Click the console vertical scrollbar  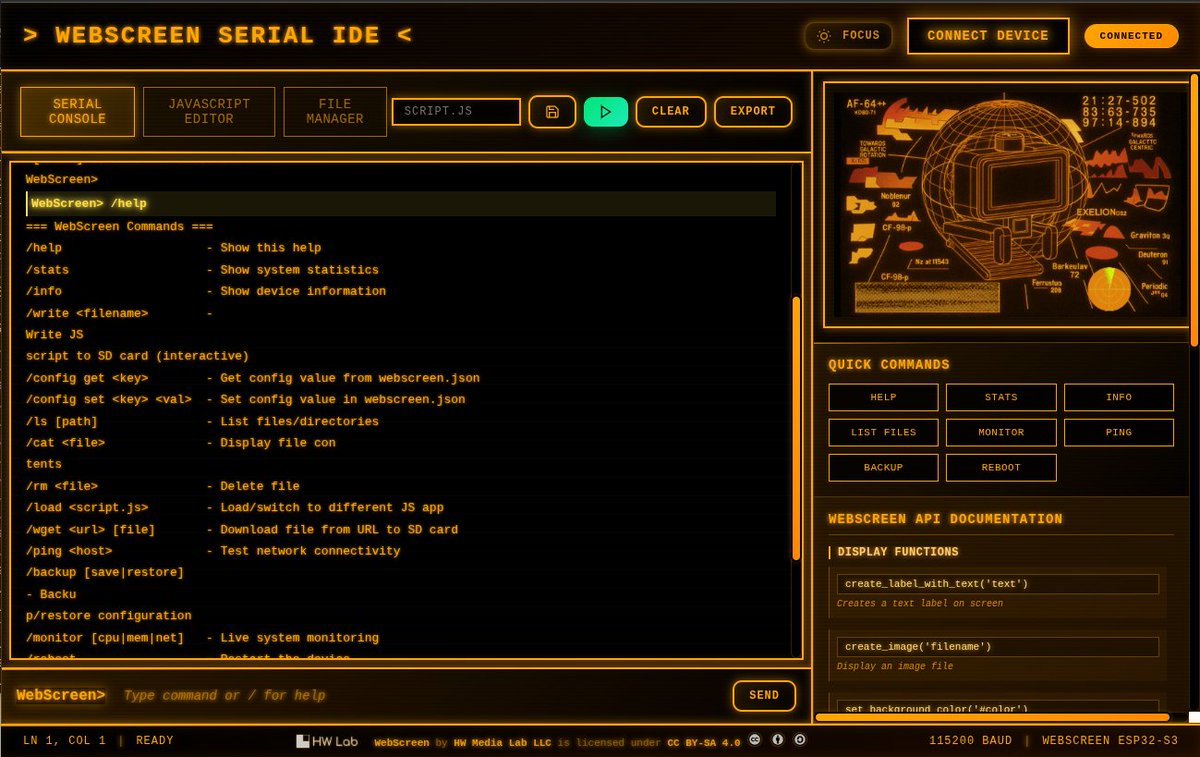coord(796,428)
